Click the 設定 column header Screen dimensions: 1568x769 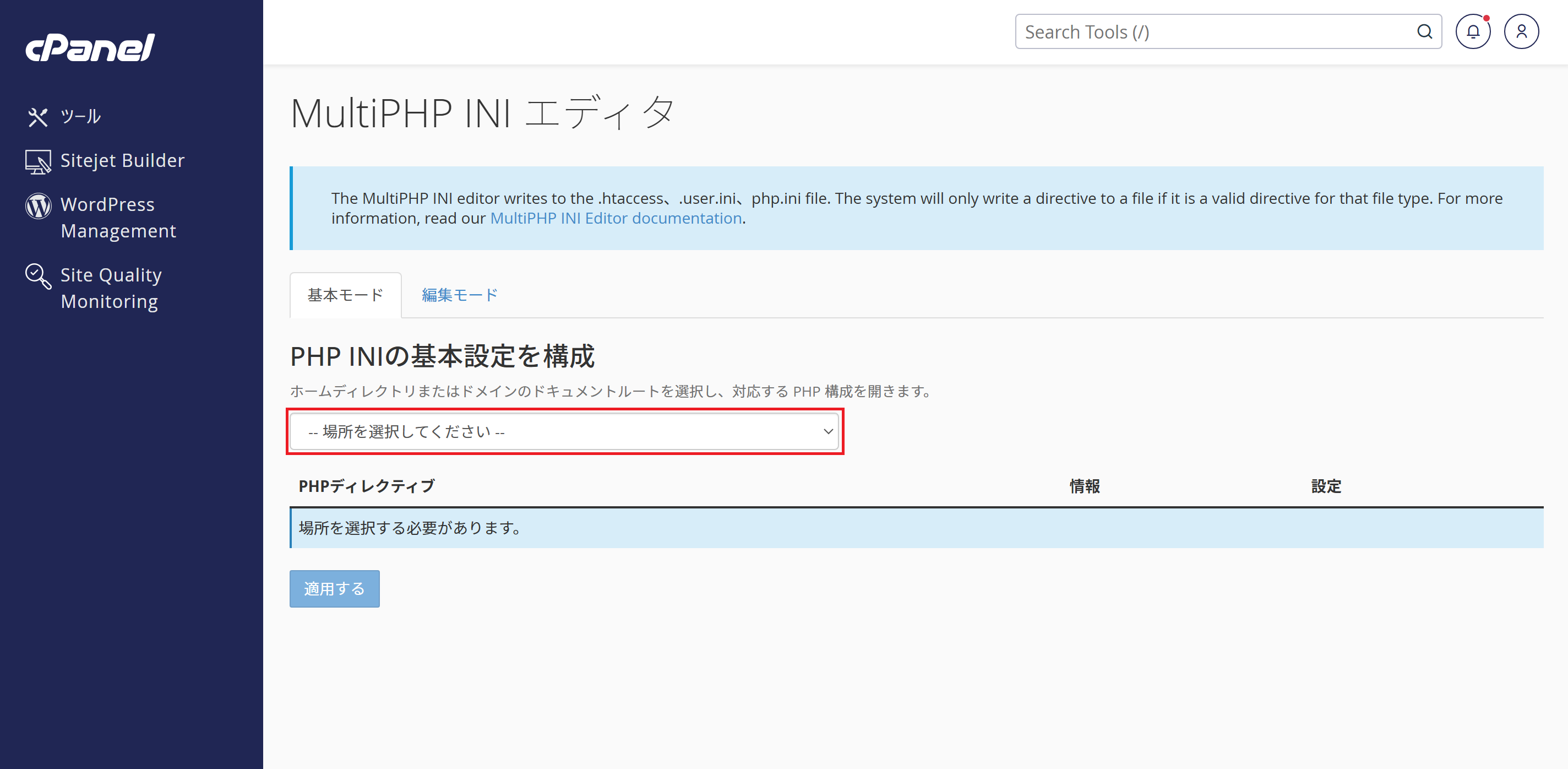[1326, 486]
